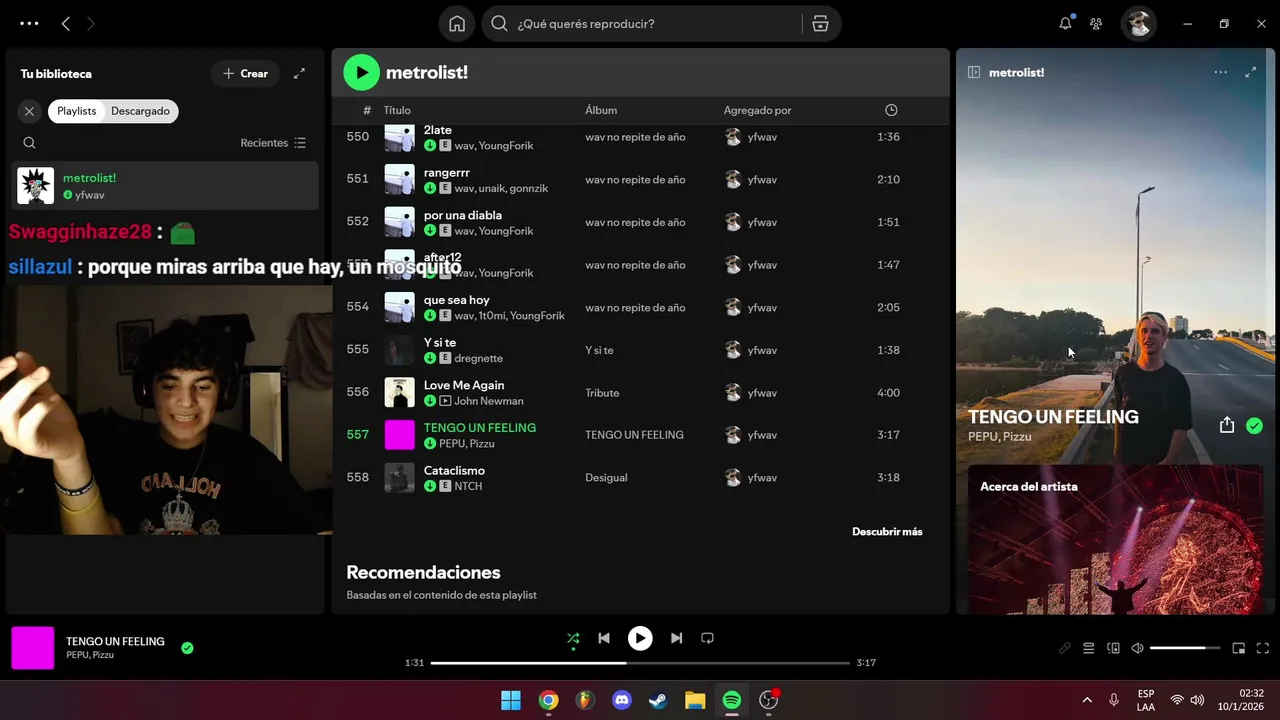Open artist NTCH link
The width and height of the screenshot is (1280, 720).
point(468,486)
